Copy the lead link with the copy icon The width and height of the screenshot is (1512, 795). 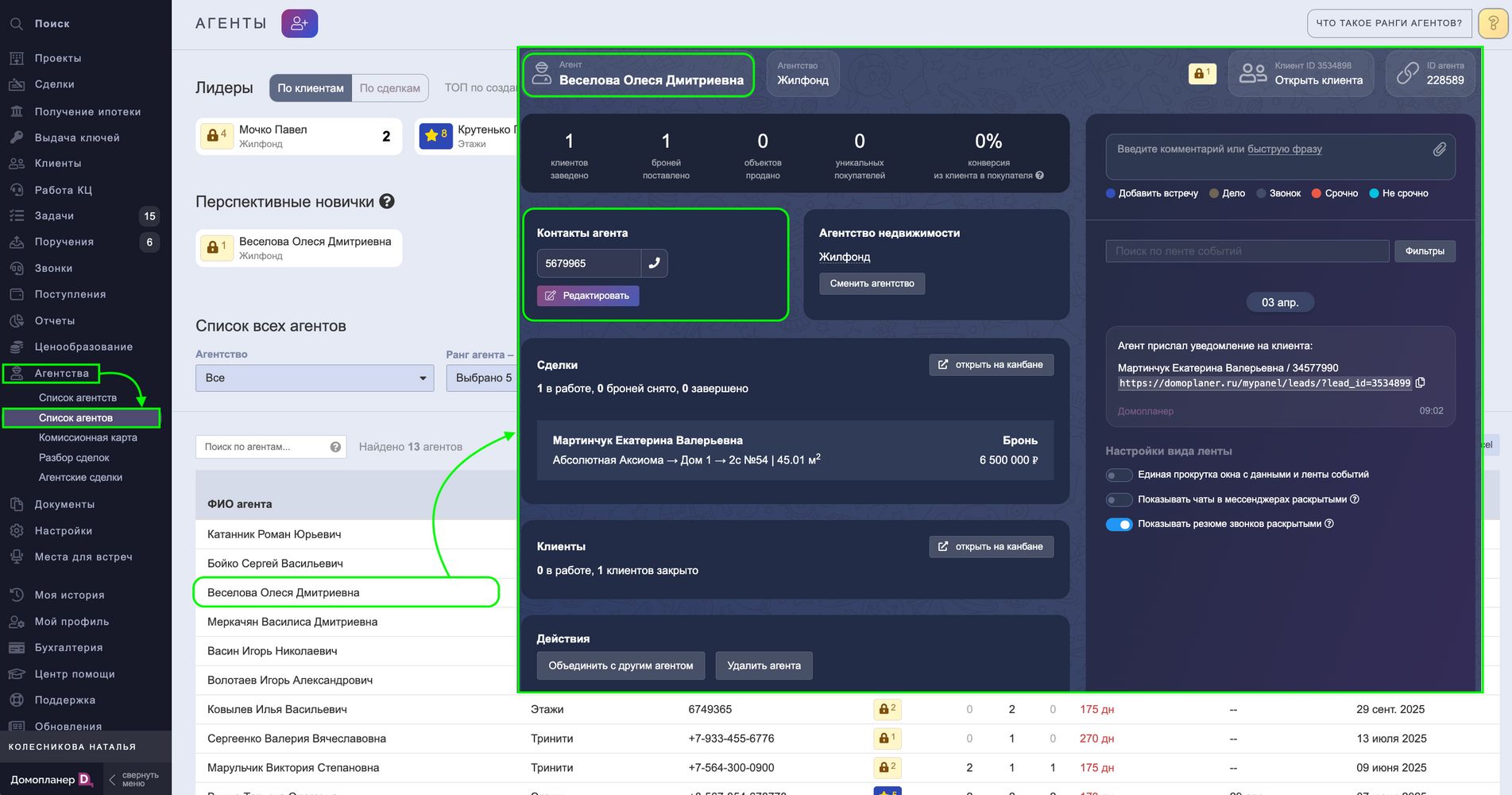[1421, 382]
